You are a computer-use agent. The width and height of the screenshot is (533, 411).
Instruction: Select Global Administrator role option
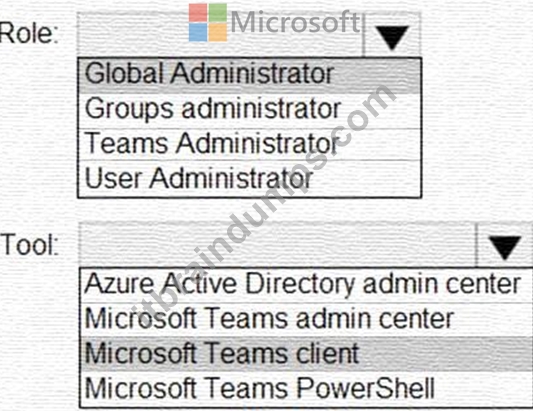[x=250, y=74]
